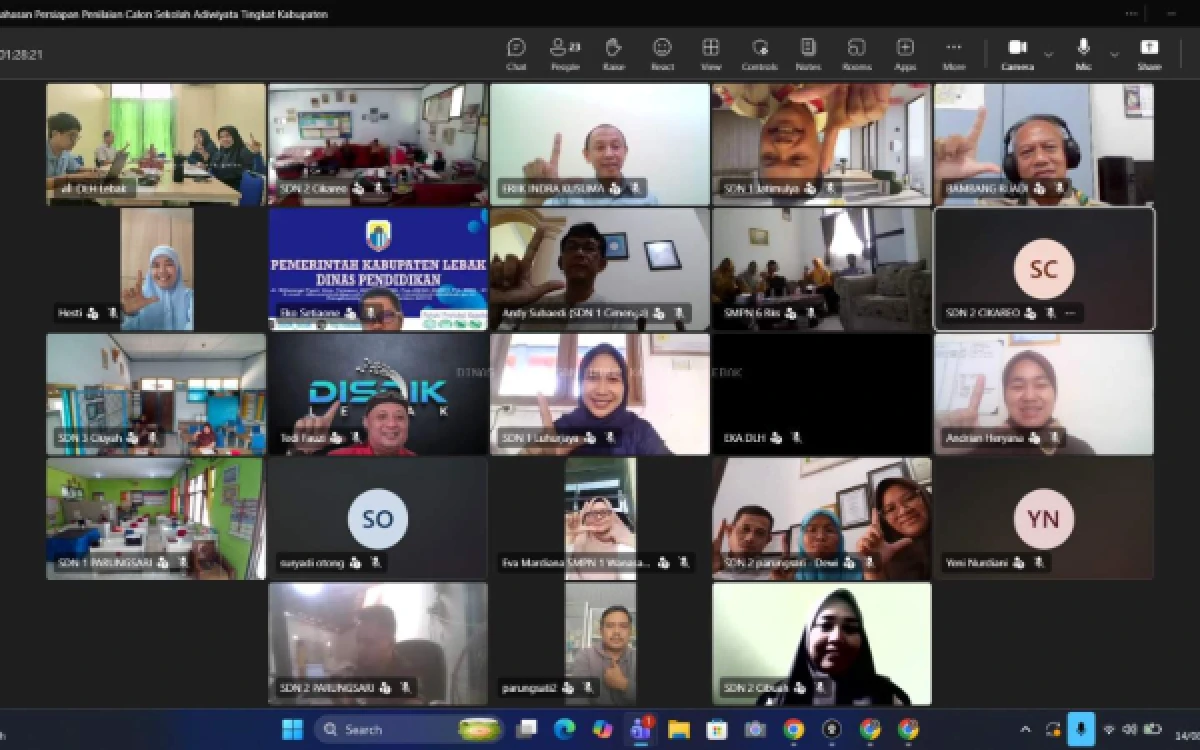Screen dimensions: 1200x750
Task: Click the system tray microphone-in-use indicator
Action: coord(1081,729)
